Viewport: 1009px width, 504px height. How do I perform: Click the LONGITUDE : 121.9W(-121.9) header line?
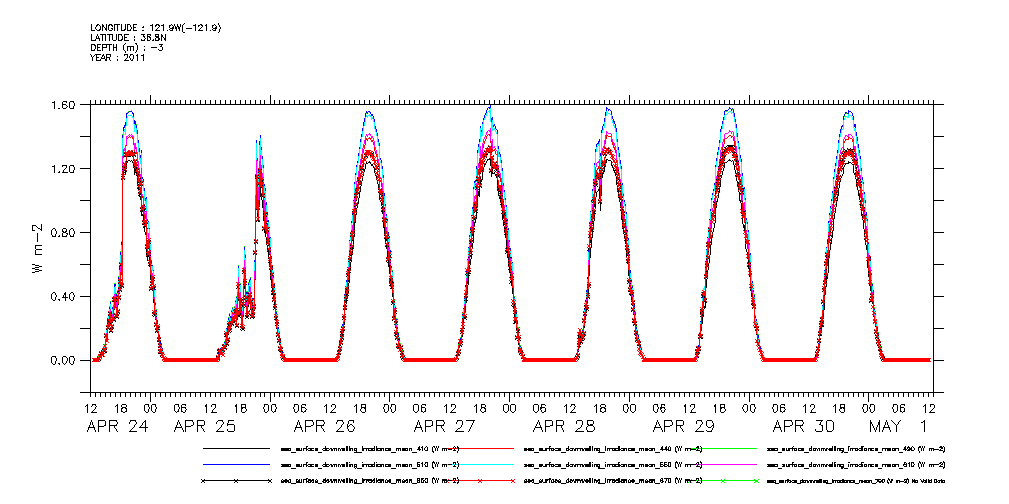(x=156, y=27)
